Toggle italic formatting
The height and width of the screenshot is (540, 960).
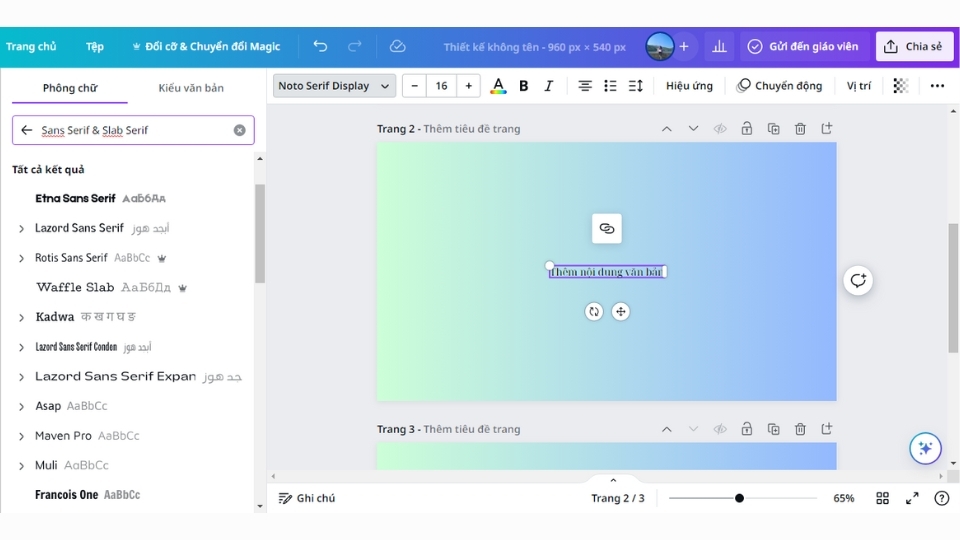(549, 86)
